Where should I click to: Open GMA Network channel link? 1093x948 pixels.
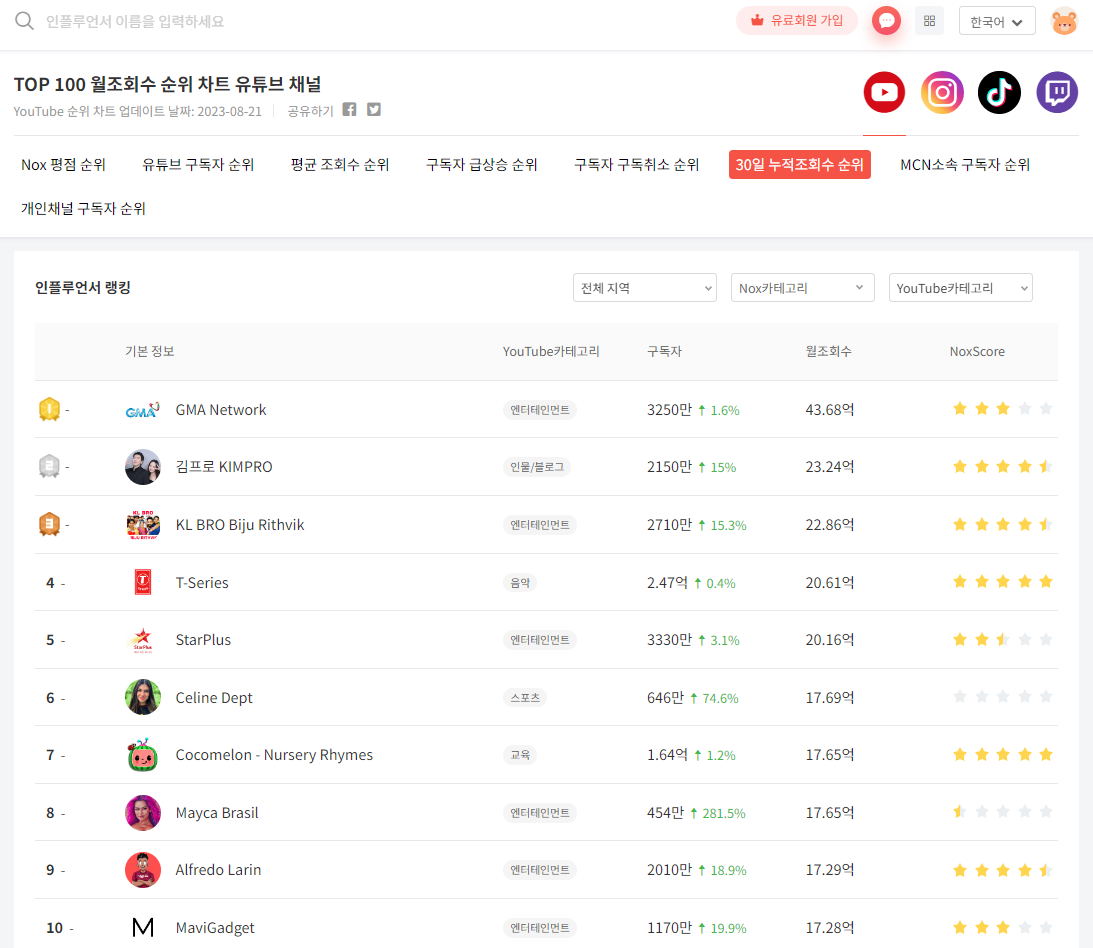point(221,410)
